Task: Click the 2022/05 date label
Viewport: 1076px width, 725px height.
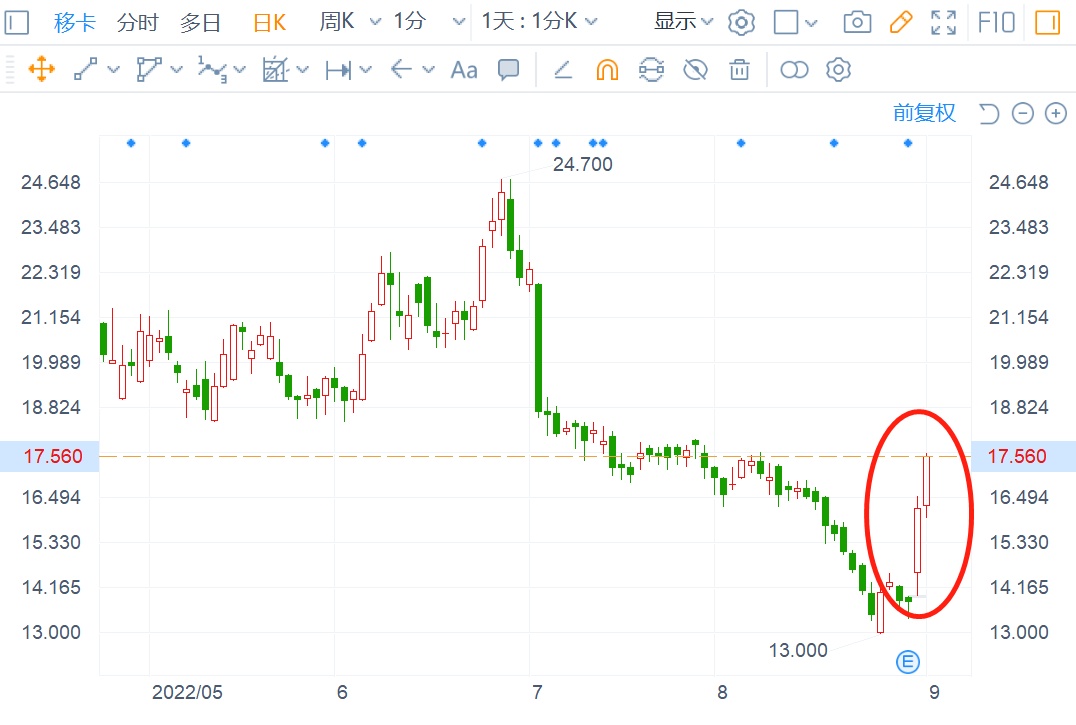Action: (187, 692)
